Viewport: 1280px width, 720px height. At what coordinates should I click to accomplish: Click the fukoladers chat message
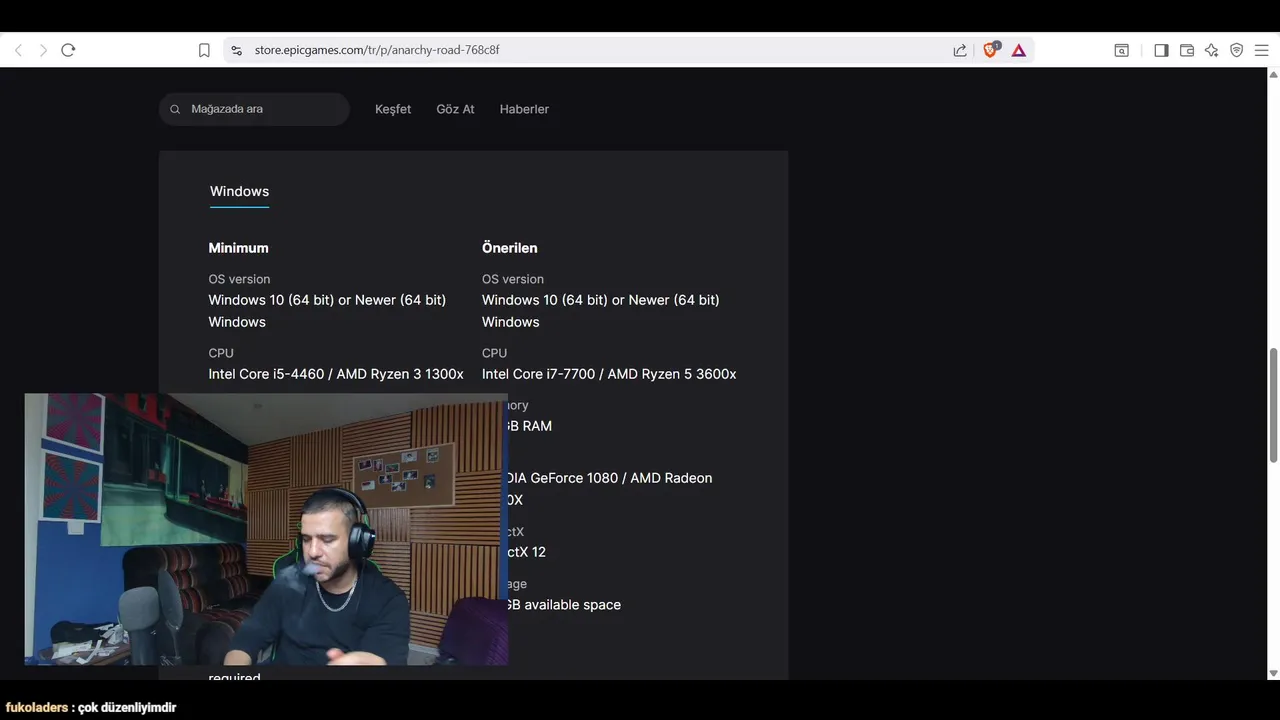coord(91,707)
